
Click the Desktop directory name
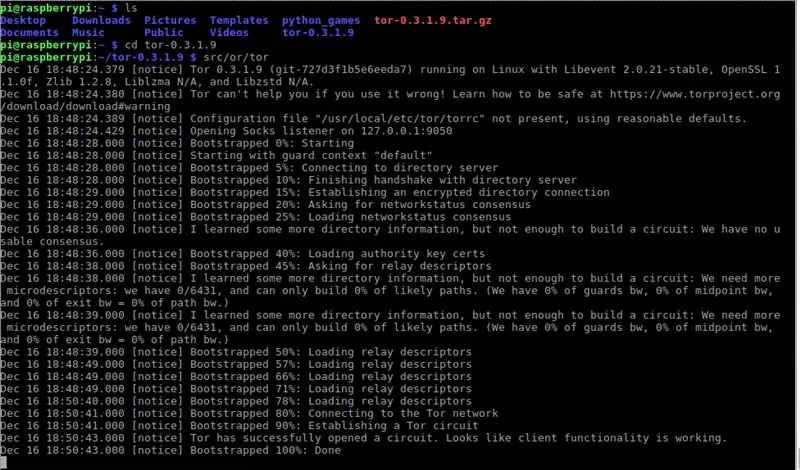(23, 20)
